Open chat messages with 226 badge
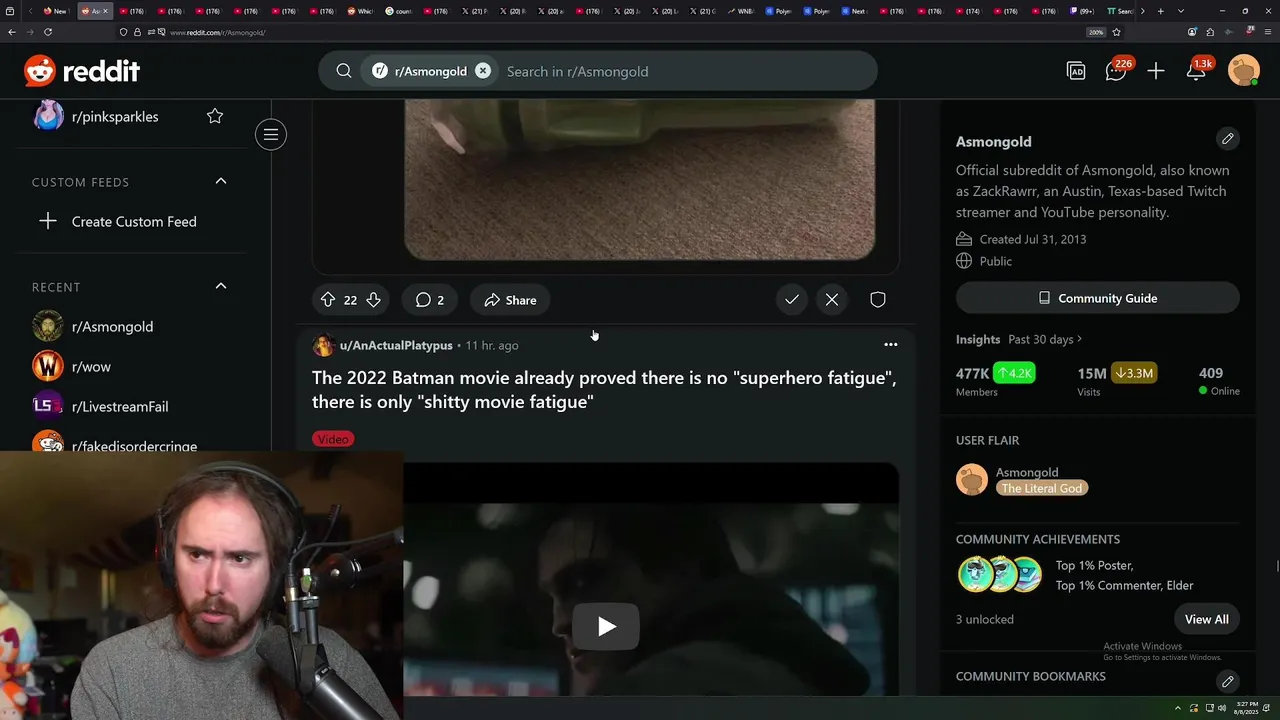Viewport: 1280px width, 720px height. [x=1116, y=71]
